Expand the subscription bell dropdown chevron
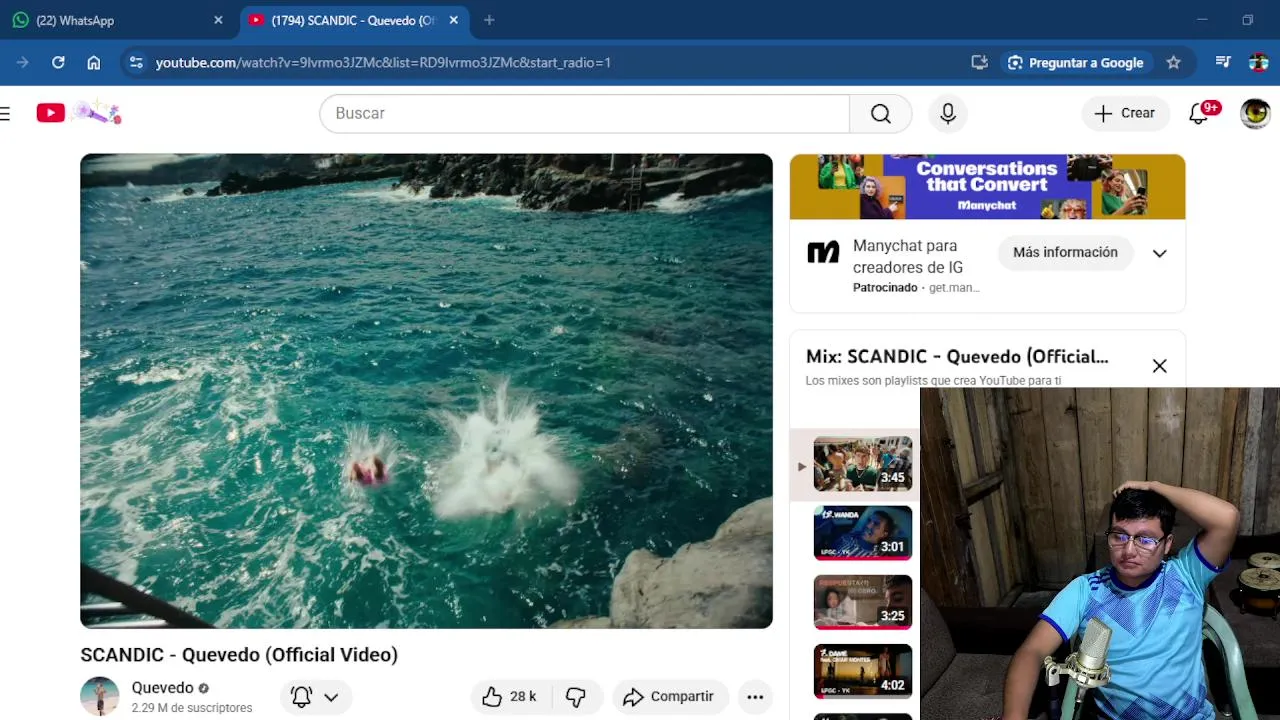Viewport: 1280px width, 720px height. point(331,697)
